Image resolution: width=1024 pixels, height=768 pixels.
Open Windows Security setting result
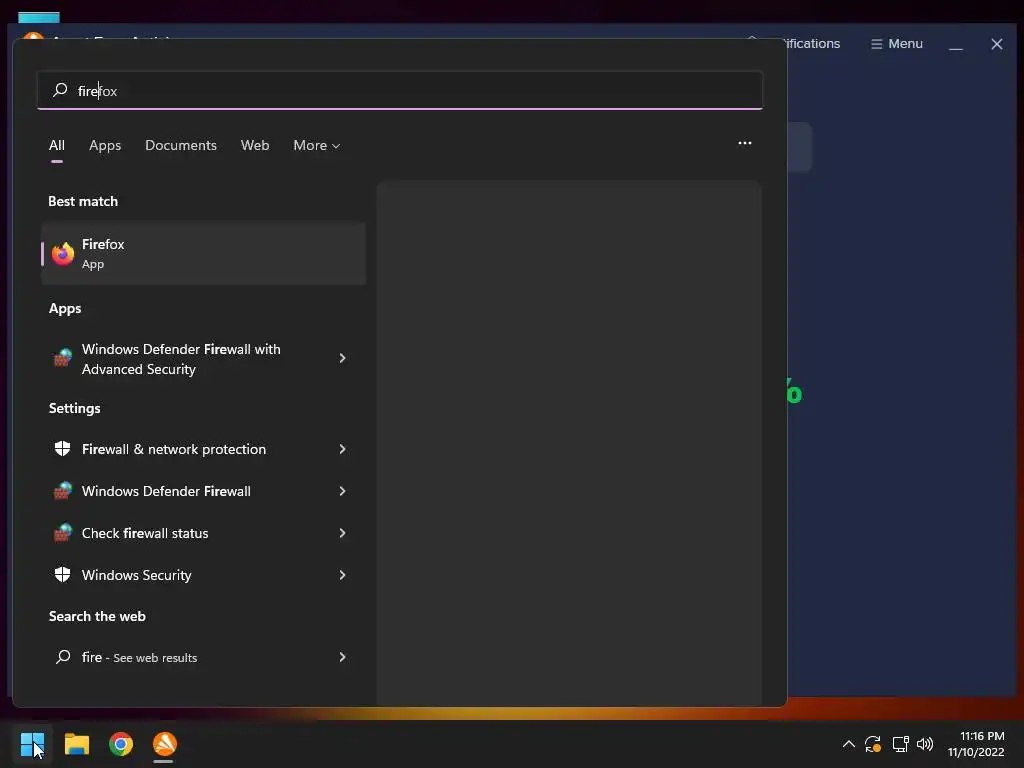[x=203, y=575]
